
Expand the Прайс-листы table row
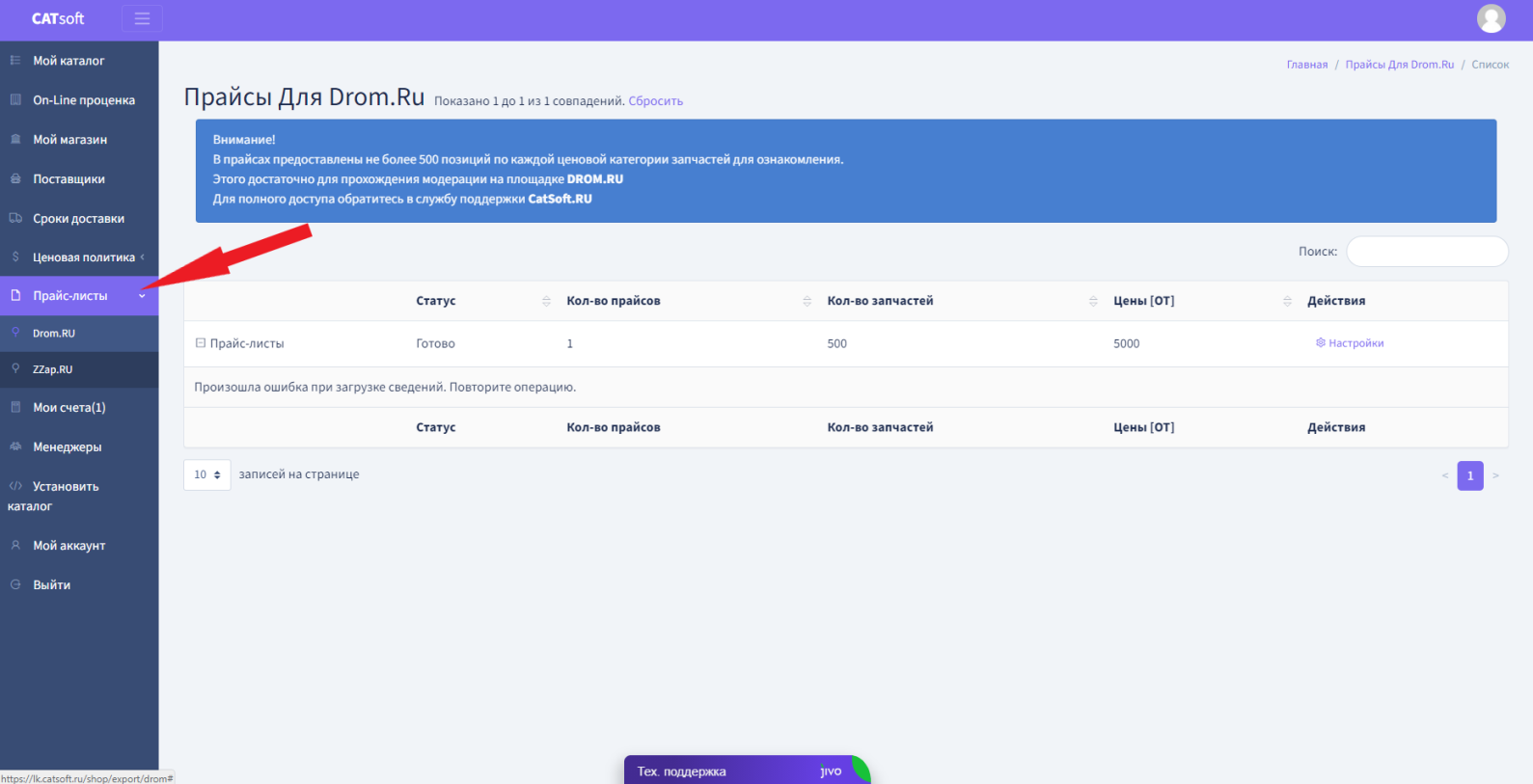coord(201,343)
